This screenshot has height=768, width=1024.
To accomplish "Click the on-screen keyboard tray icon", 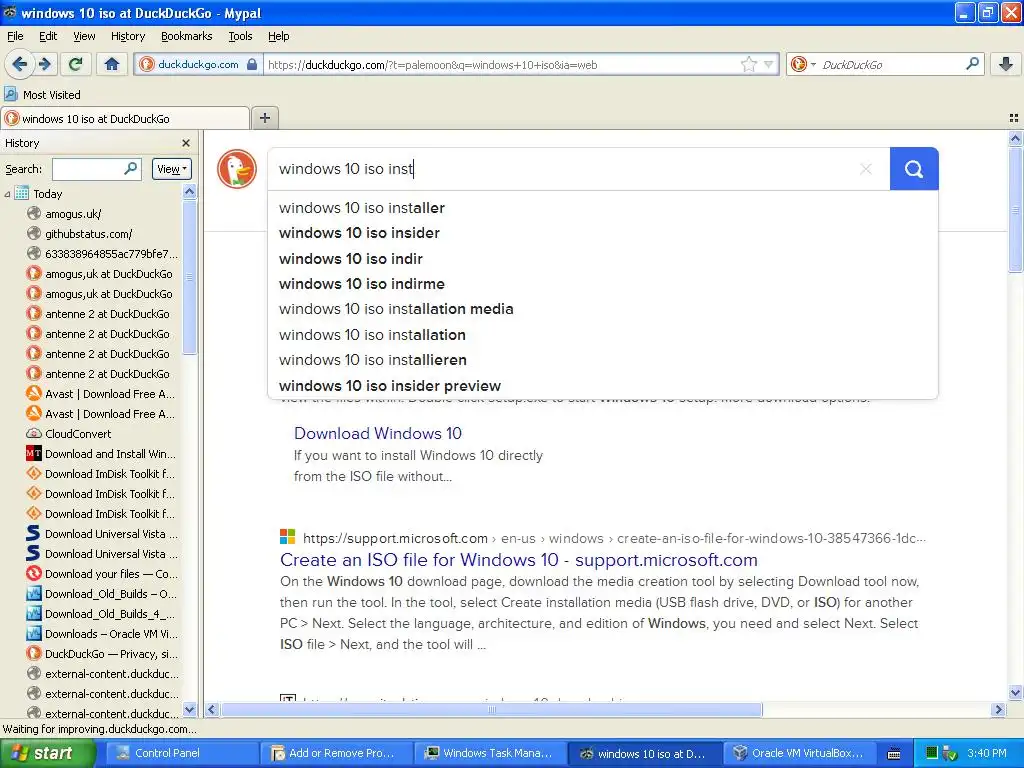I will (x=894, y=754).
